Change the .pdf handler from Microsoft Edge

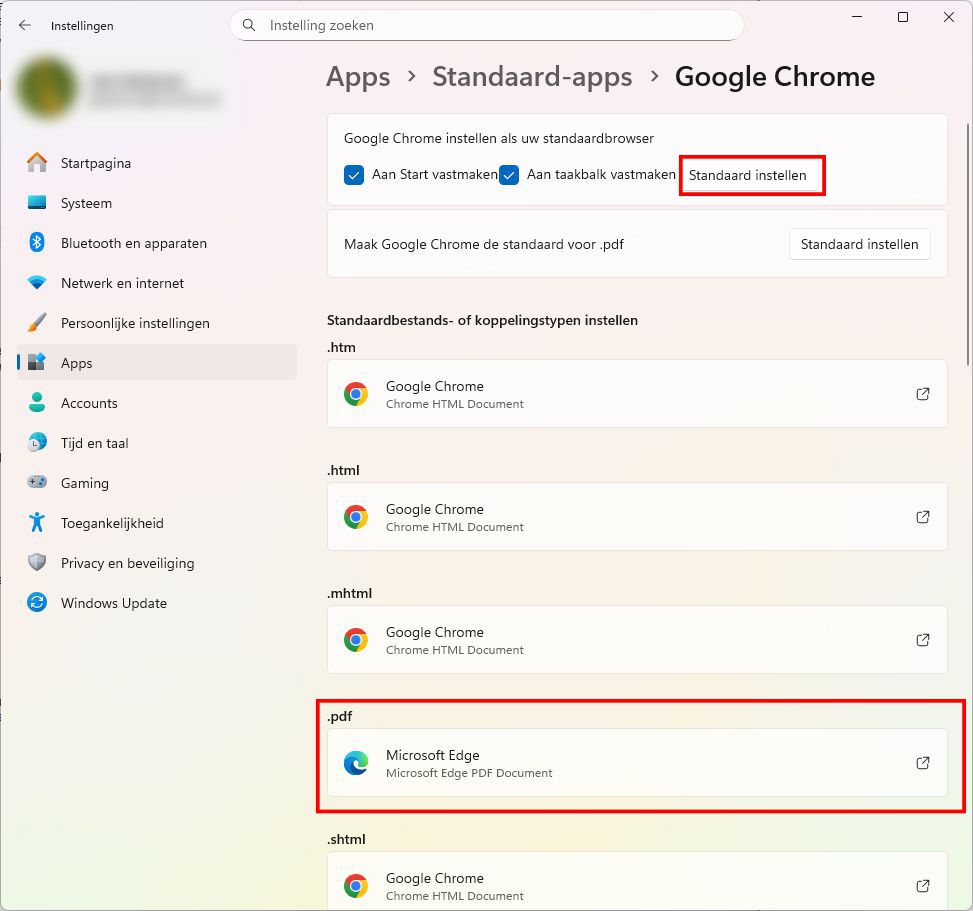(637, 762)
